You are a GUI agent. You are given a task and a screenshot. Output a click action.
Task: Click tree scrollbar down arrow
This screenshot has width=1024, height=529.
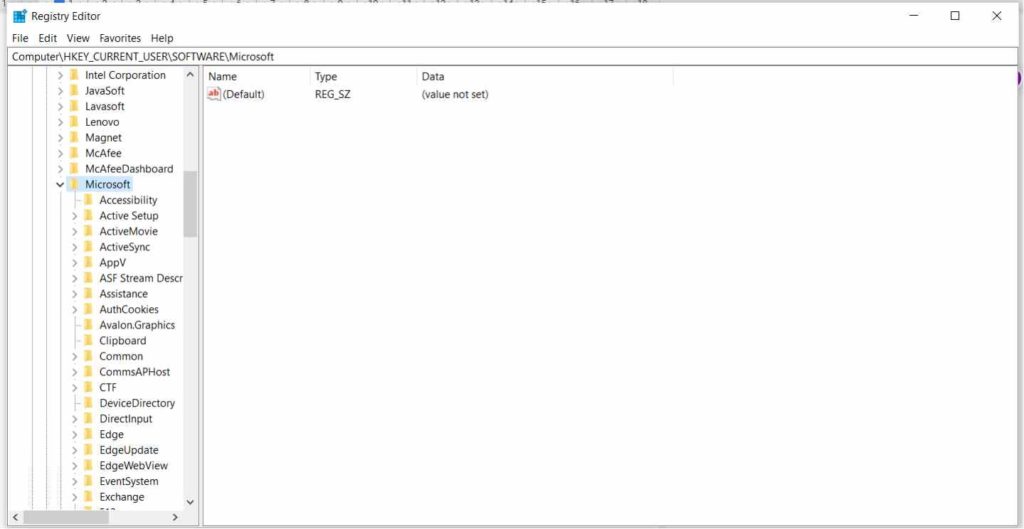(x=190, y=502)
